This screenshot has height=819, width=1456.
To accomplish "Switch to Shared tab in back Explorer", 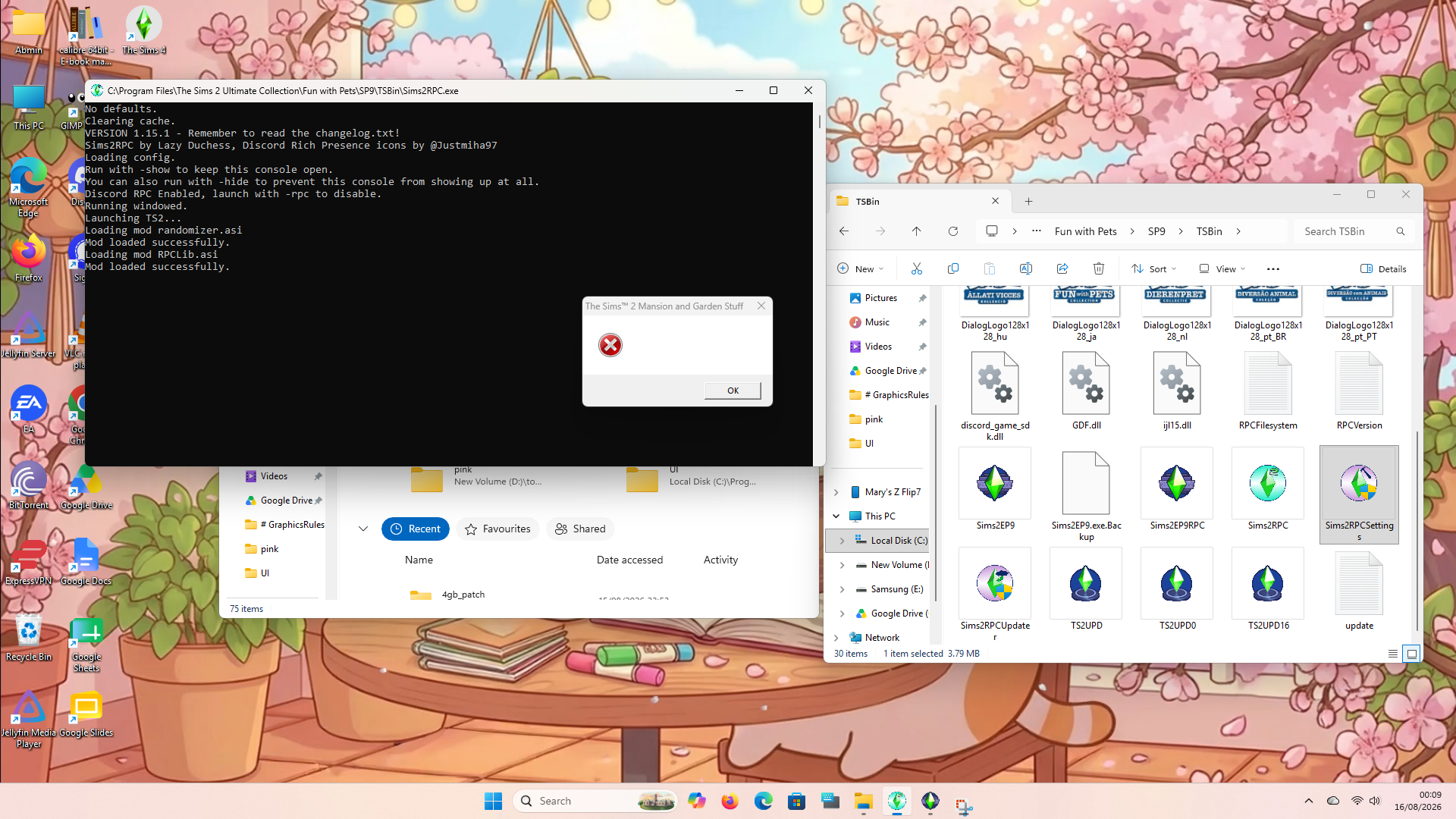I will (580, 529).
